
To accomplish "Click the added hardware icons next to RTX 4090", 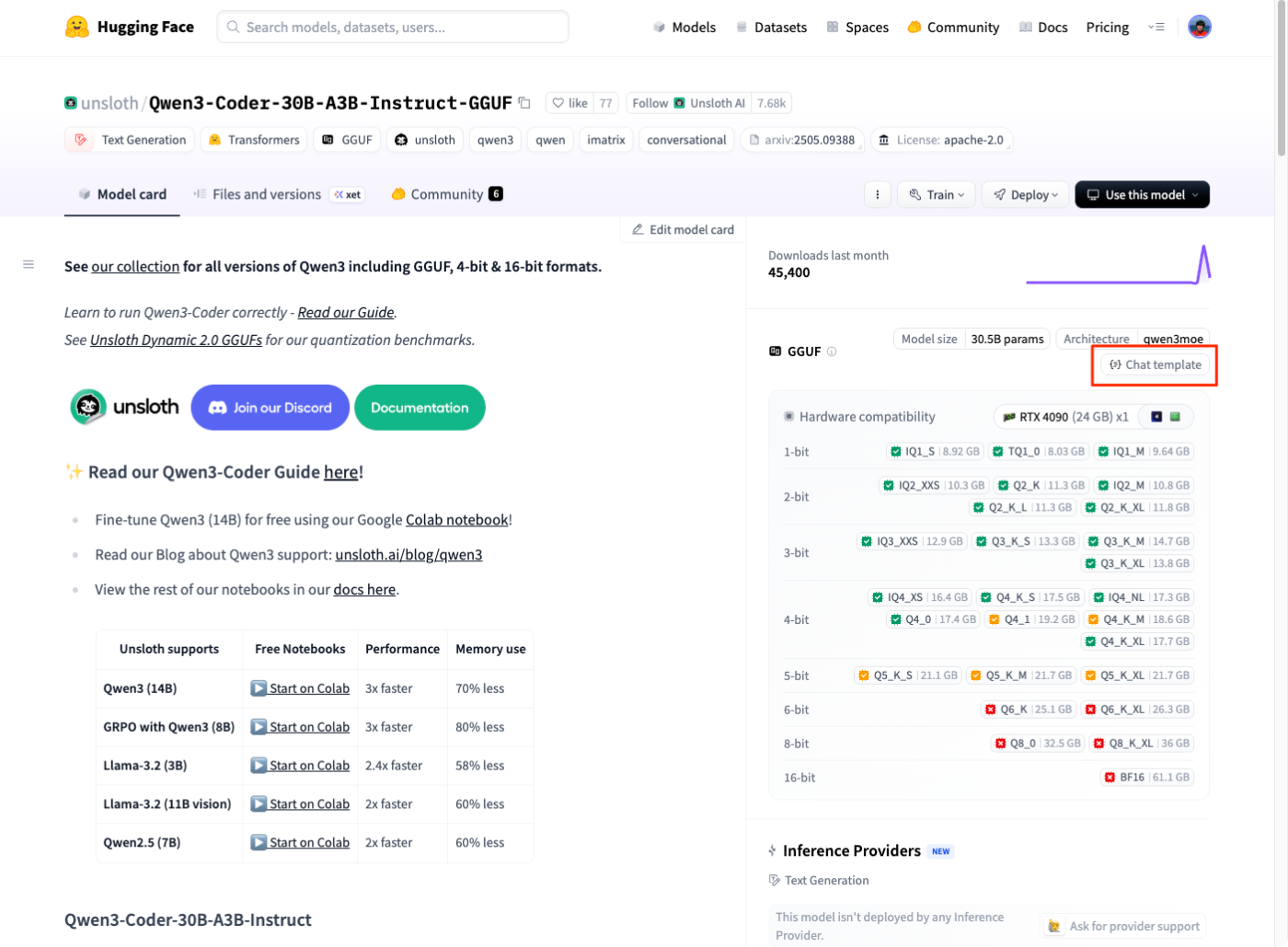I will pyautogui.click(x=1166, y=417).
